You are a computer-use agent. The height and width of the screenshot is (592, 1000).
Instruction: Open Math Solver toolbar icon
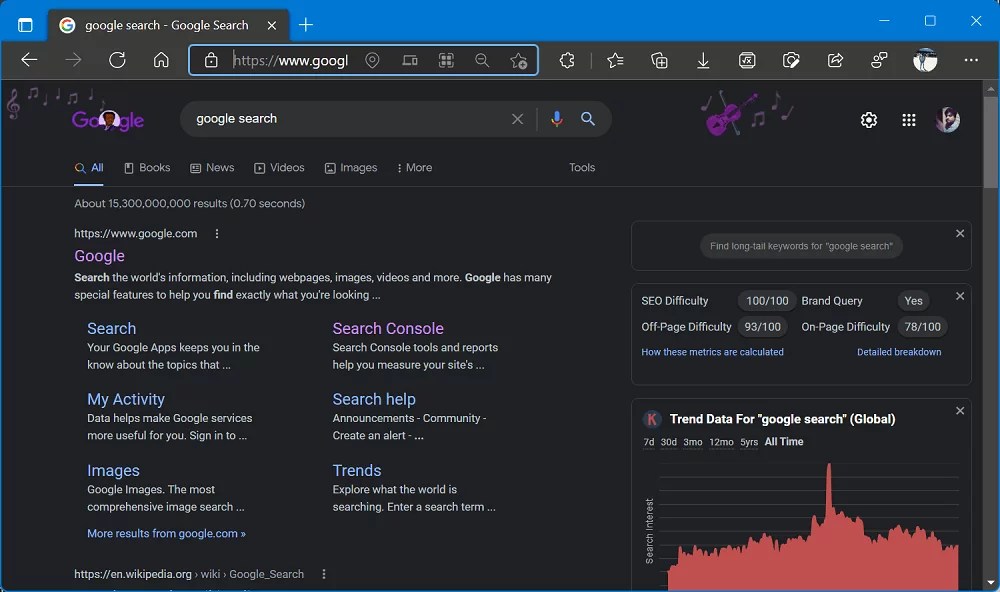(x=747, y=60)
